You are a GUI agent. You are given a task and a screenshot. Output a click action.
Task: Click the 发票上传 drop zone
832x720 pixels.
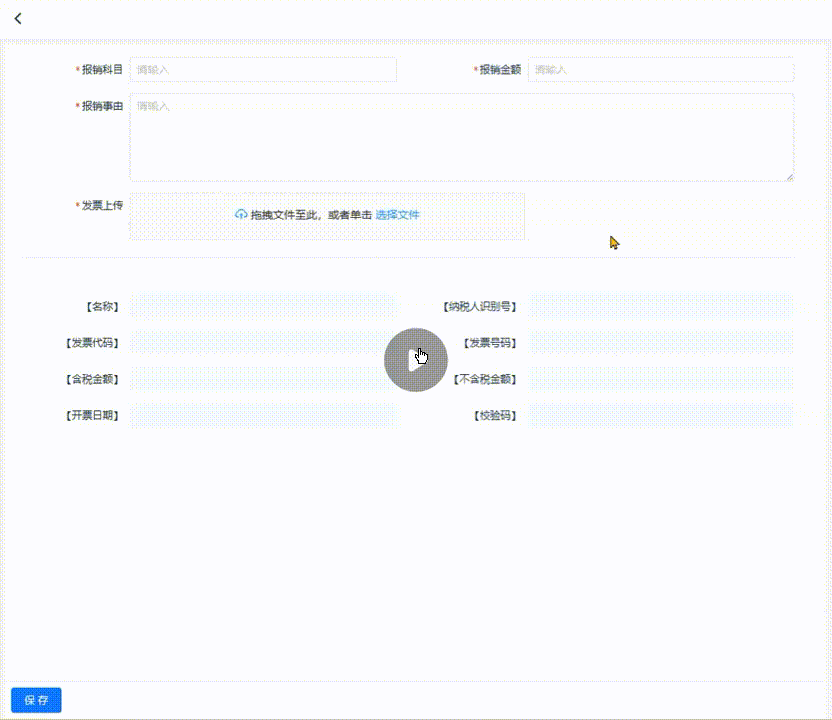[327, 216]
